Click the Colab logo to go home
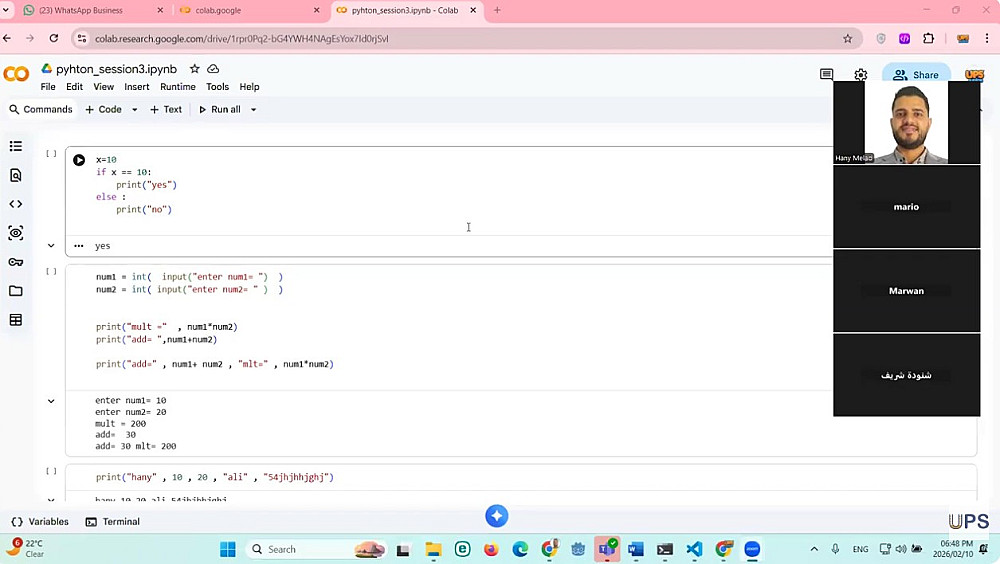The image size is (1000, 564). [x=16, y=74]
